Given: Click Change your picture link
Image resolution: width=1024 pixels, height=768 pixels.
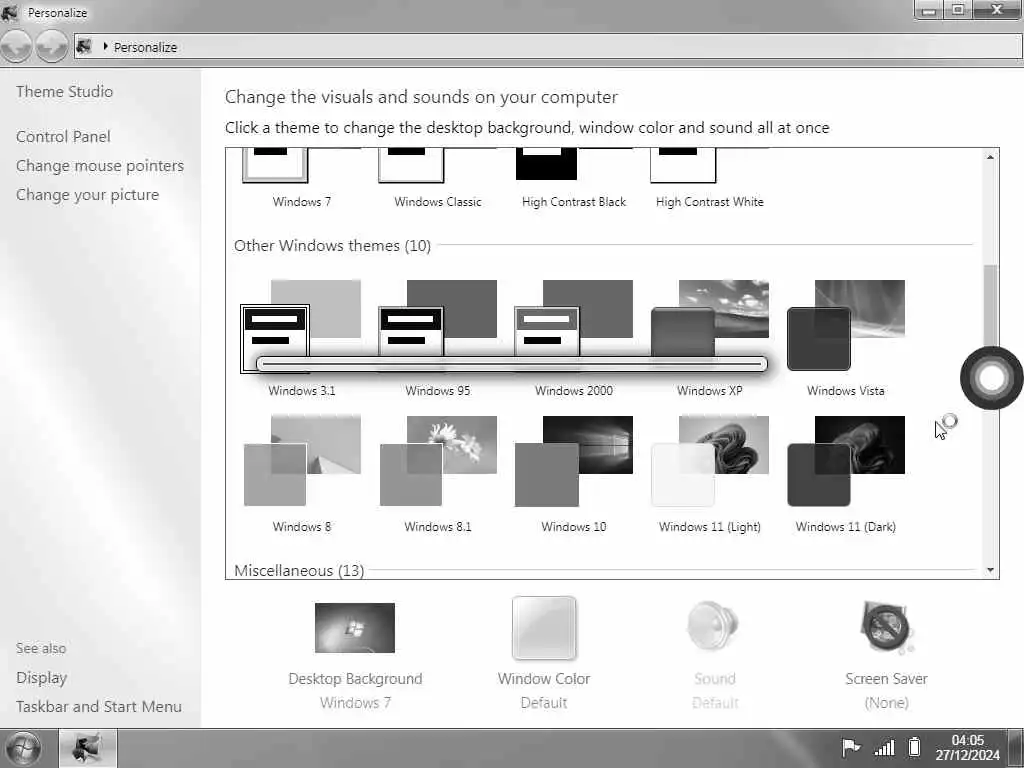Looking at the screenshot, I should point(88,195).
